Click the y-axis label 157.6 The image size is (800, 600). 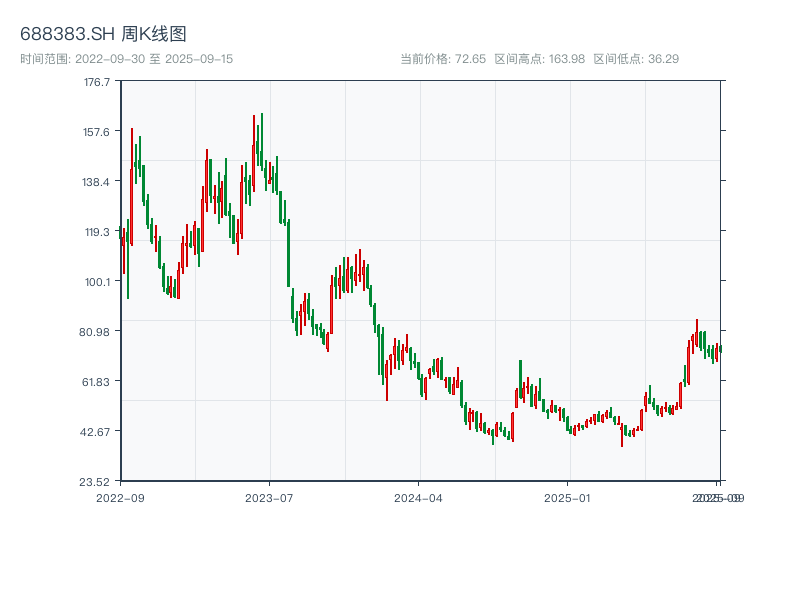click(x=96, y=132)
